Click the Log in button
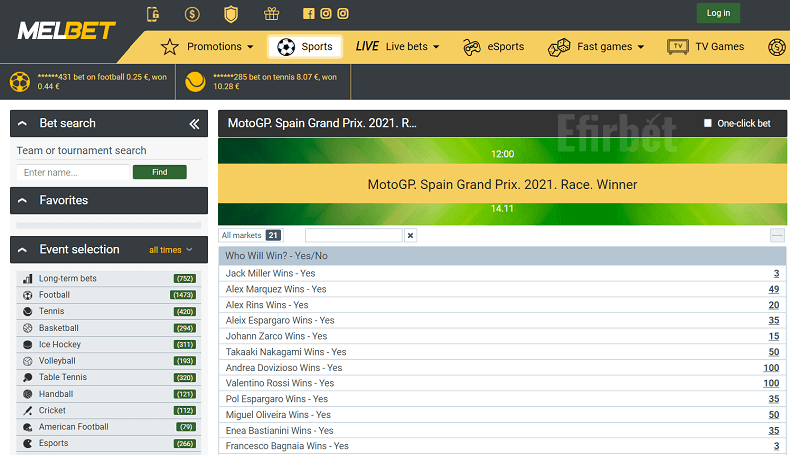Screen dimensions: 790x455 click(x=718, y=13)
